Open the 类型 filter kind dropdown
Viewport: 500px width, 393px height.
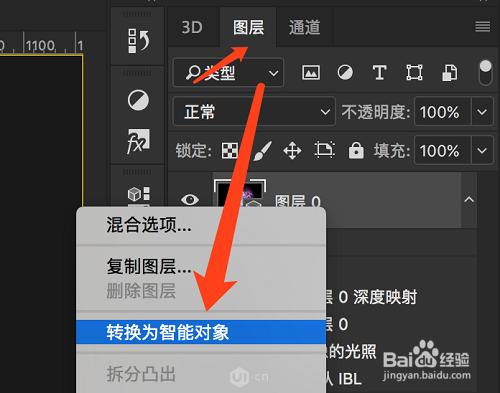click(x=229, y=73)
